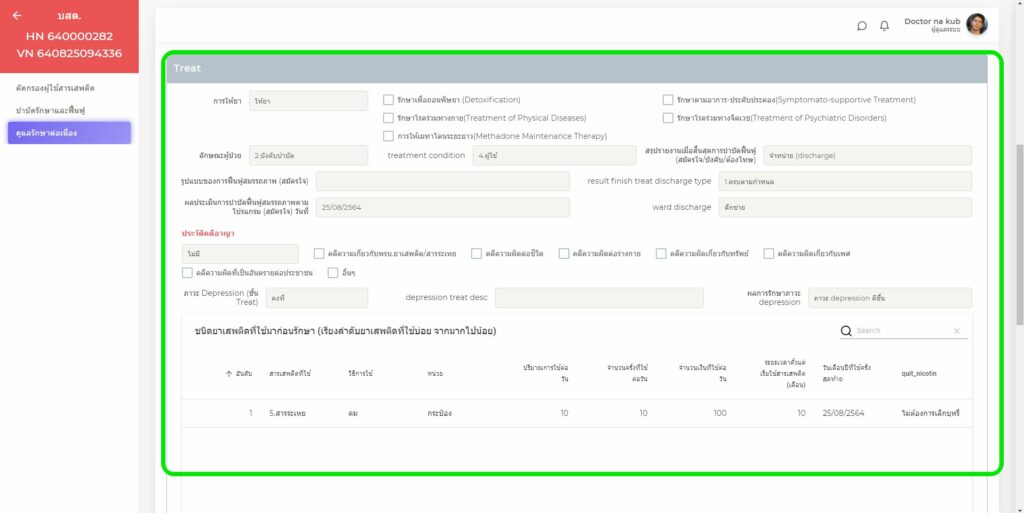Go to บำบัดรักษาและฟื้นฟู sidebar item
This screenshot has height=513, width=1024.
pos(51,110)
